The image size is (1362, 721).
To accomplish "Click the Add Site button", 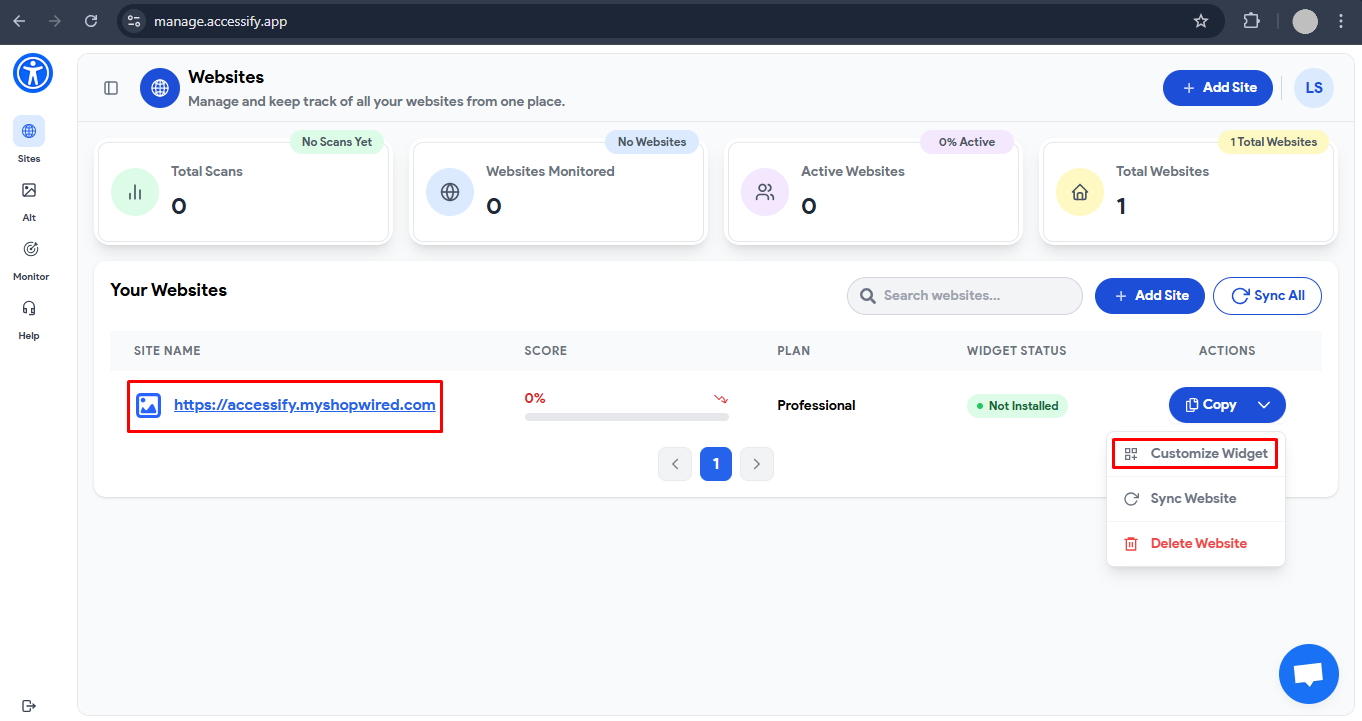I will point(1217,87).
